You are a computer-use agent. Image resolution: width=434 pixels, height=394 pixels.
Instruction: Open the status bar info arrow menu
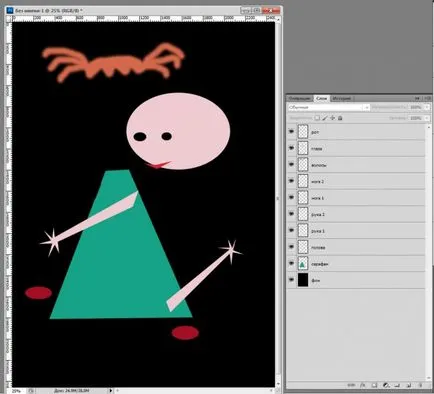tap(111, 390)
